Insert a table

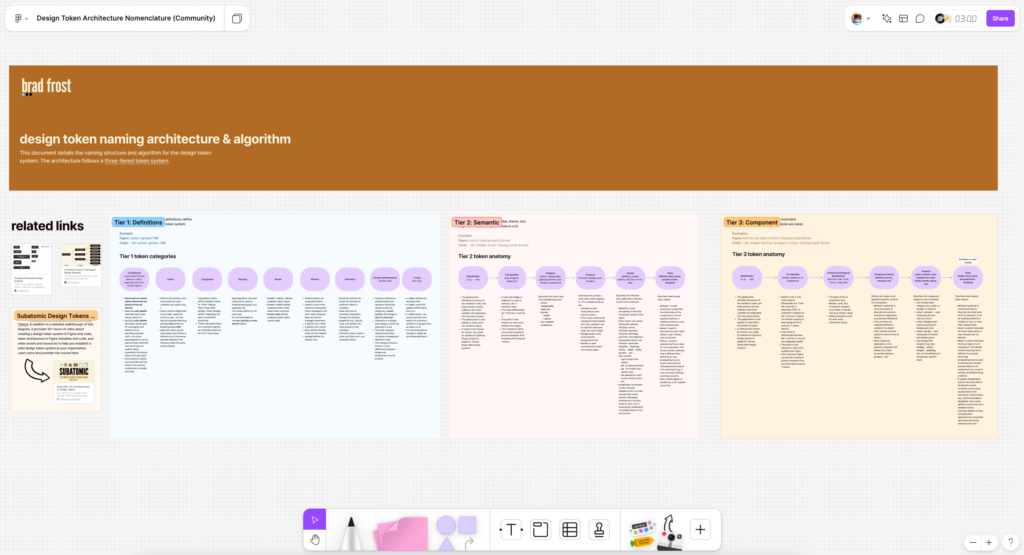tap(569, 530)
